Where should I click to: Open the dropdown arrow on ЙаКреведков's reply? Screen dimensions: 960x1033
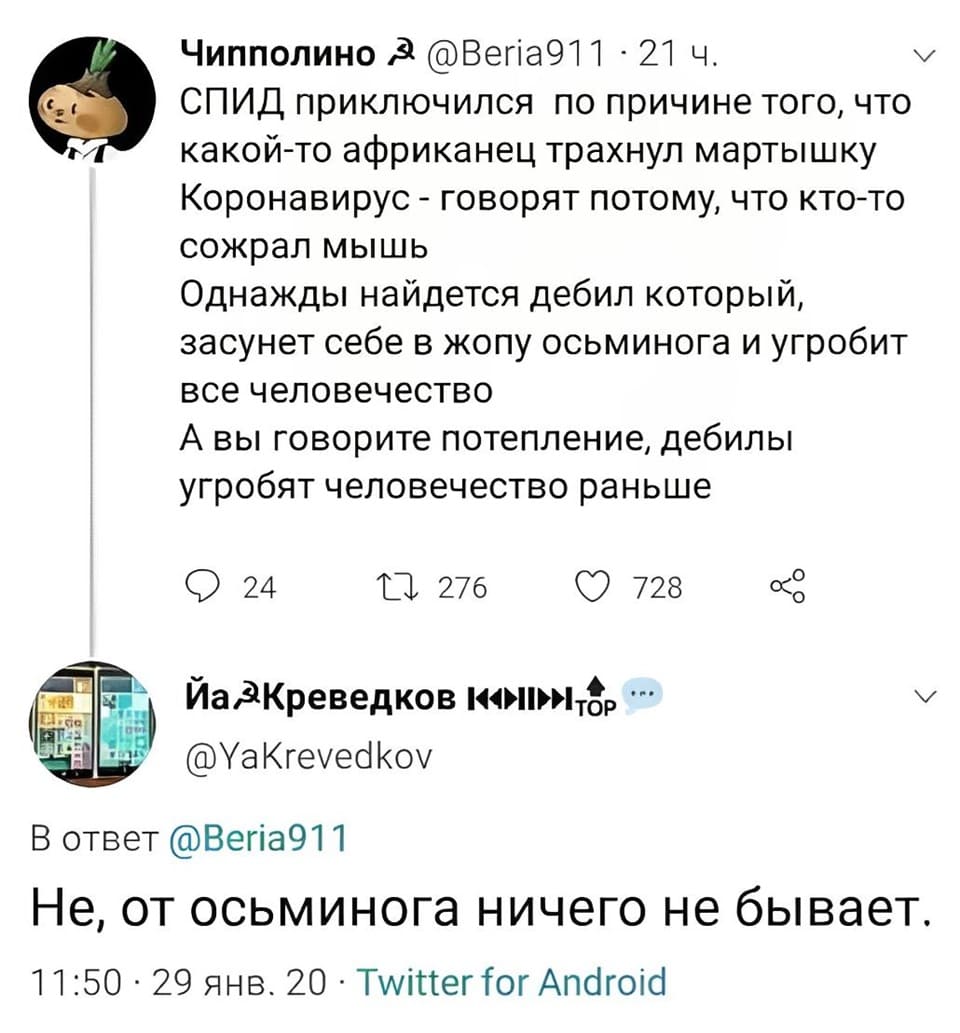(924, 697)
